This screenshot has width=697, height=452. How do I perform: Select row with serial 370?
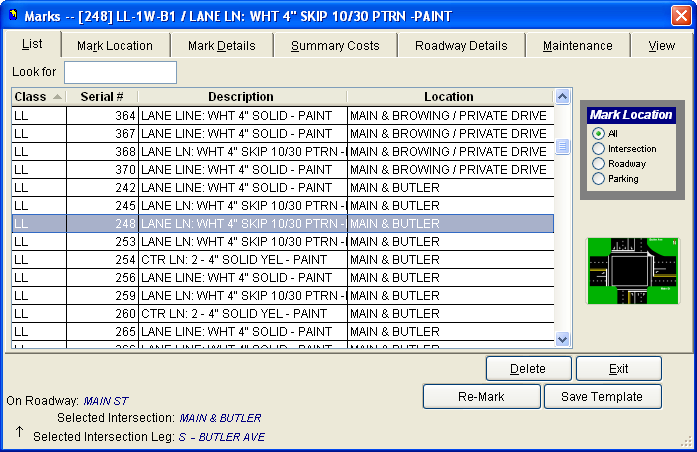click(x=283, y=170)
